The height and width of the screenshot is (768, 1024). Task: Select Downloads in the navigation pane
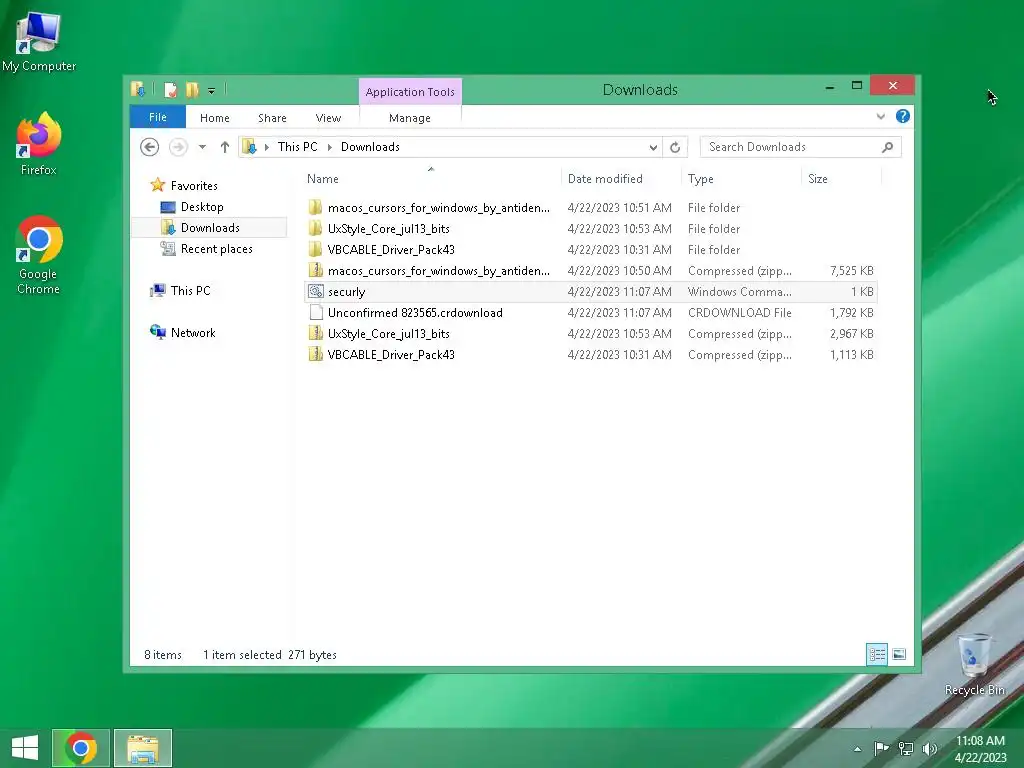(x=210, y=228)
